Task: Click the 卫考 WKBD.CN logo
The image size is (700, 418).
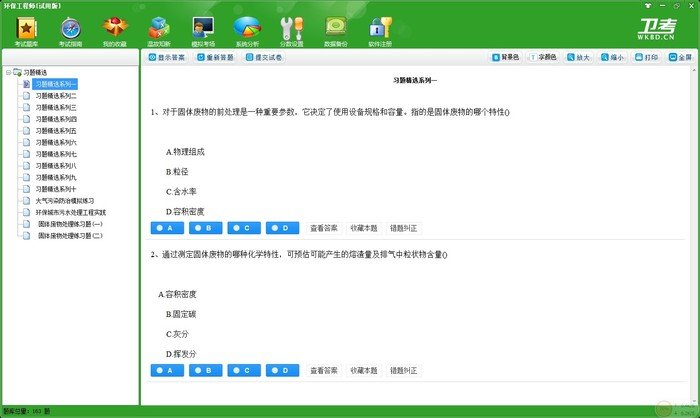Action: (656, 29)
